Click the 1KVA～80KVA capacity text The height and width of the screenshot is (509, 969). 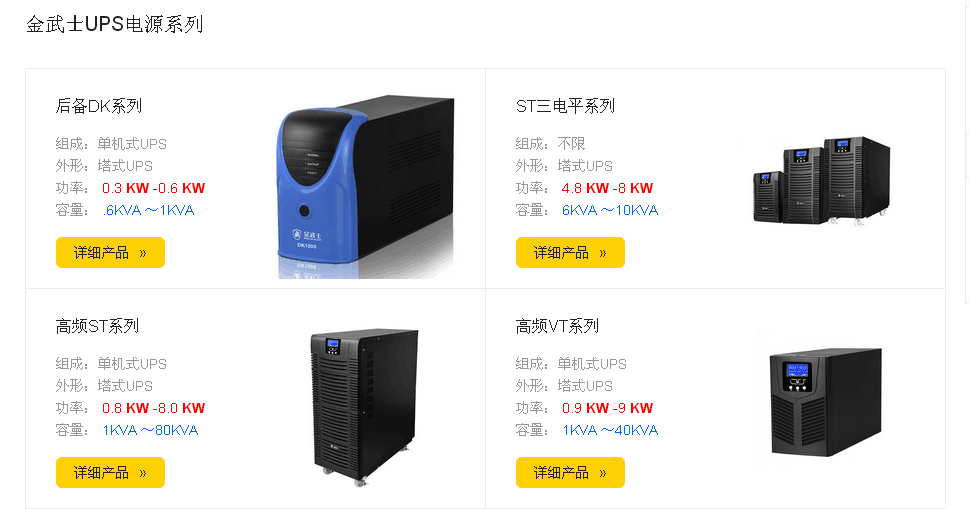click(150, 430)
